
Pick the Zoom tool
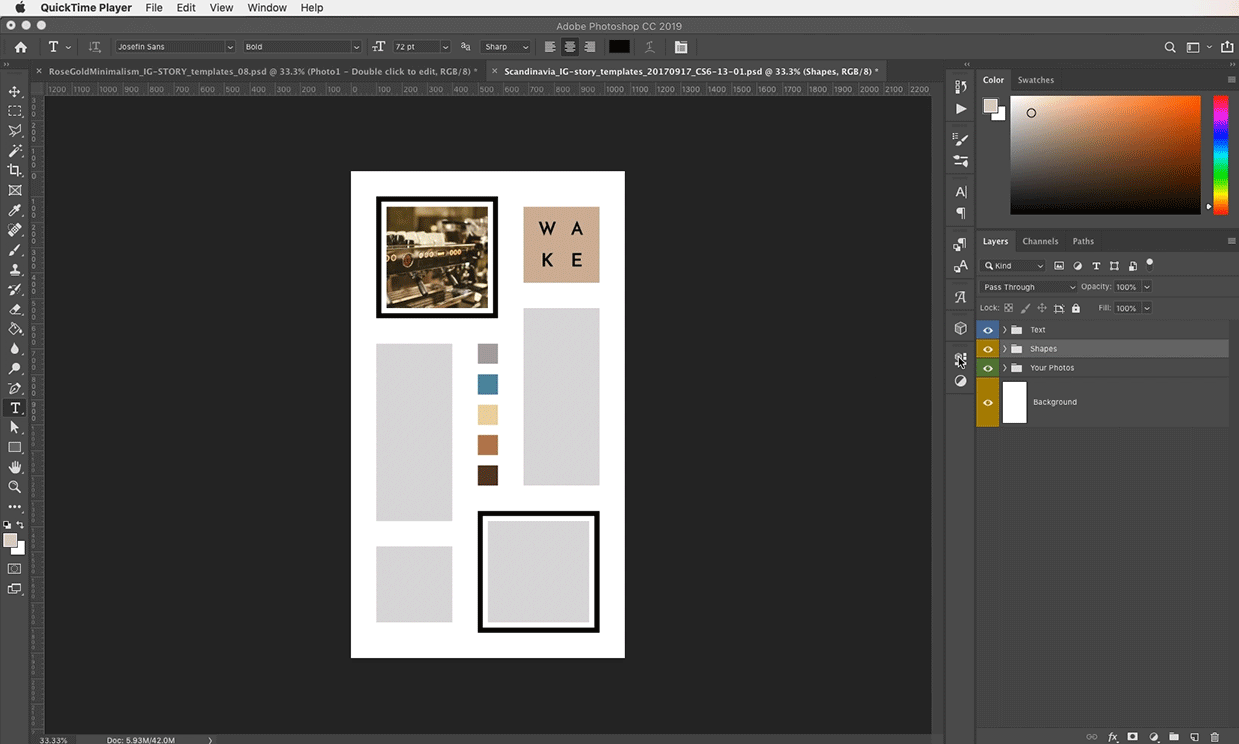coord(15,487)
